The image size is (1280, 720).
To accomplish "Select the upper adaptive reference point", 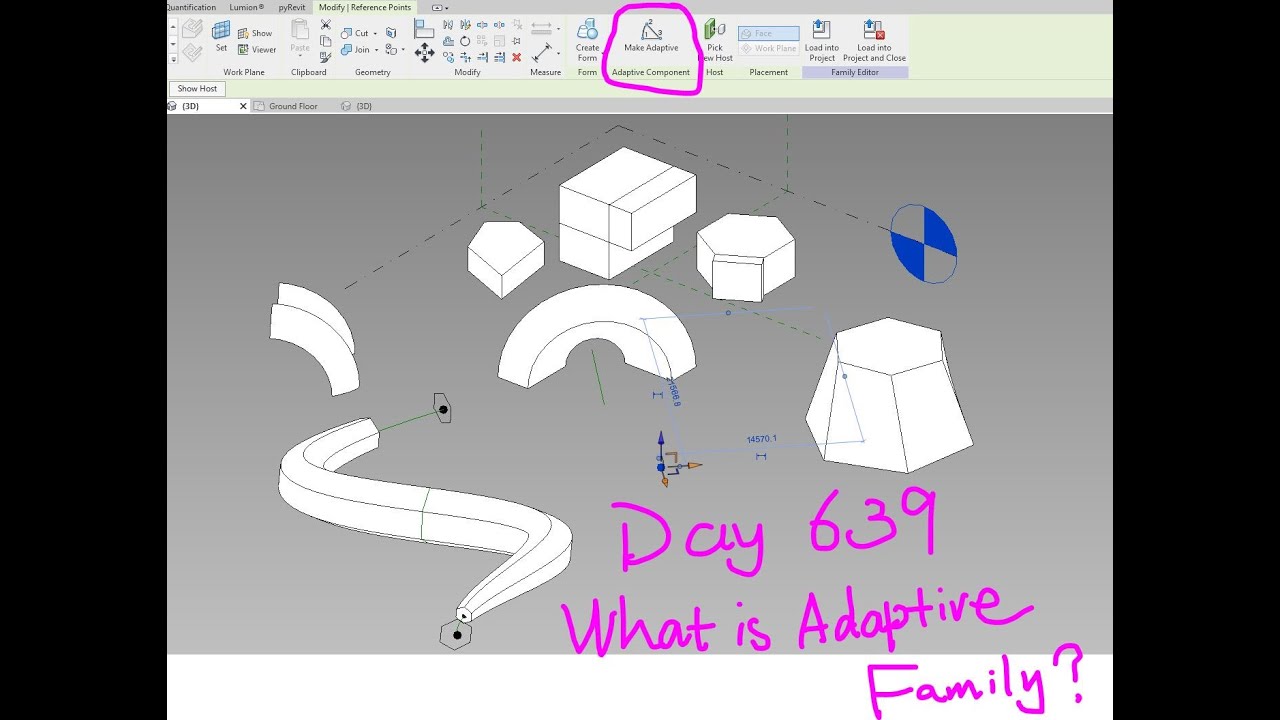I will [443, 408].
